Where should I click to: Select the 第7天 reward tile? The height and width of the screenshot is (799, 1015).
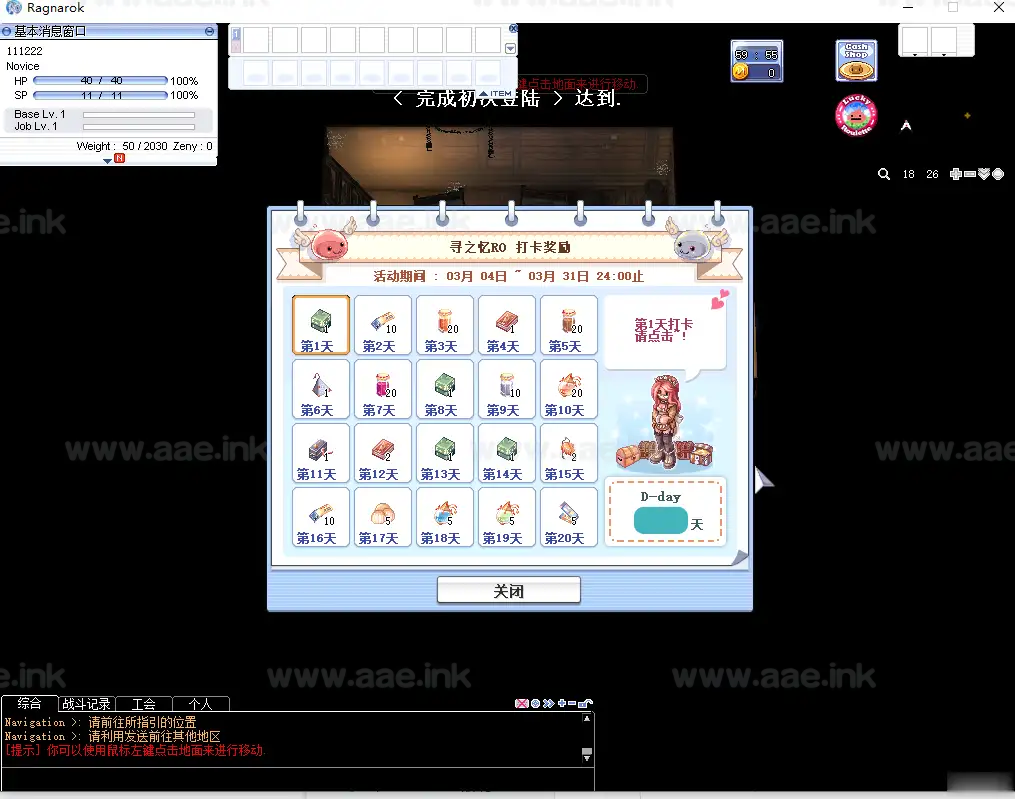(383, 389)
